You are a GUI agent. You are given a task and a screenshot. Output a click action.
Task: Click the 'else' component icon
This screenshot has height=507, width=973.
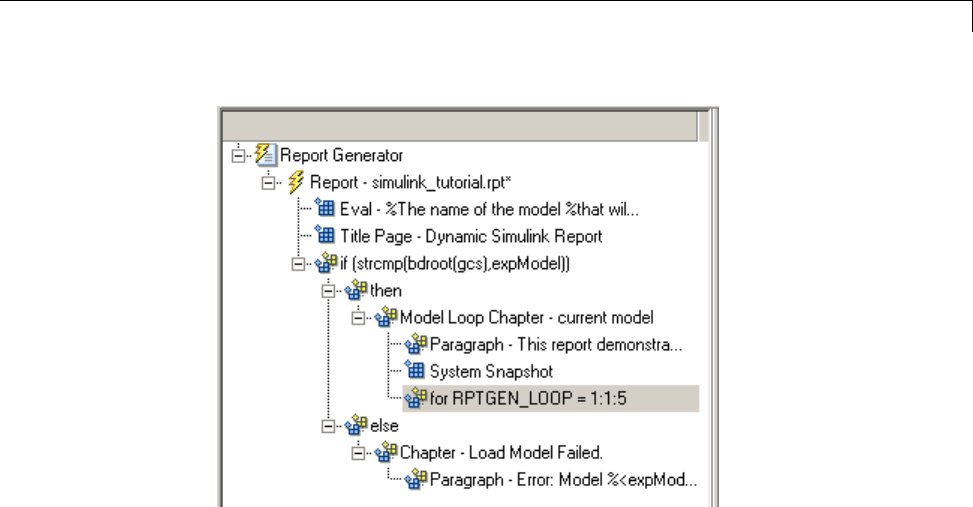(x=356, y=425)
